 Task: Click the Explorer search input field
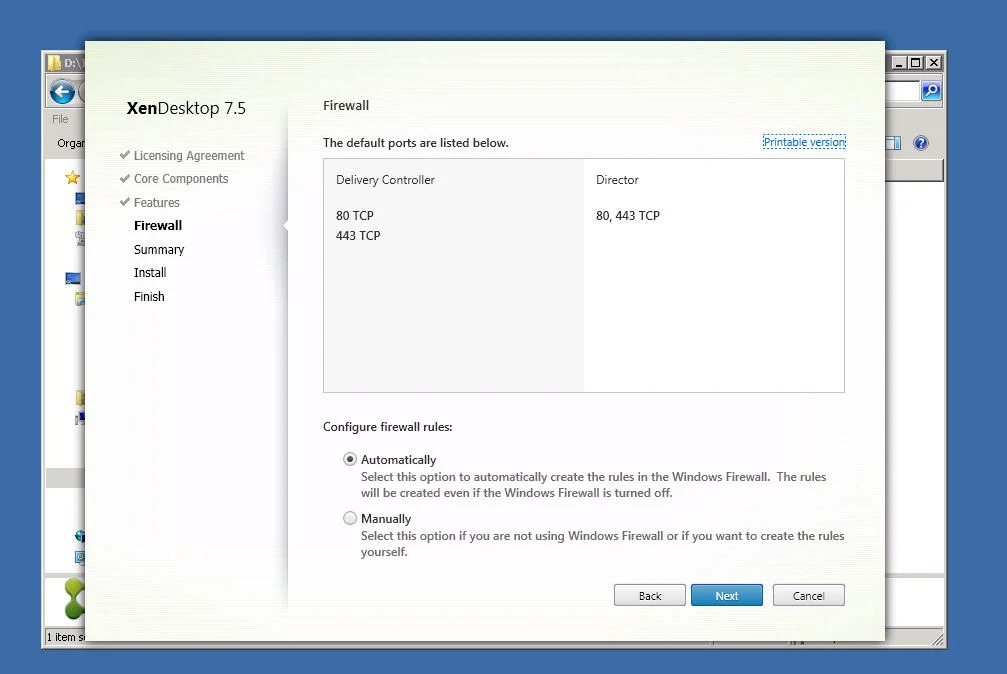[902, 91]
